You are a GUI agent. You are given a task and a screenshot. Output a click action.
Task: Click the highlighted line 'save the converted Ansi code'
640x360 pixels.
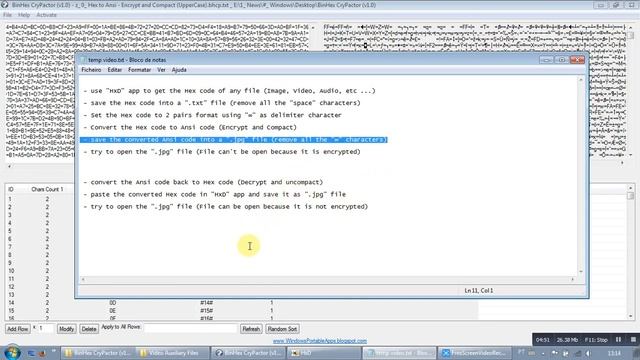pos(234,140)
